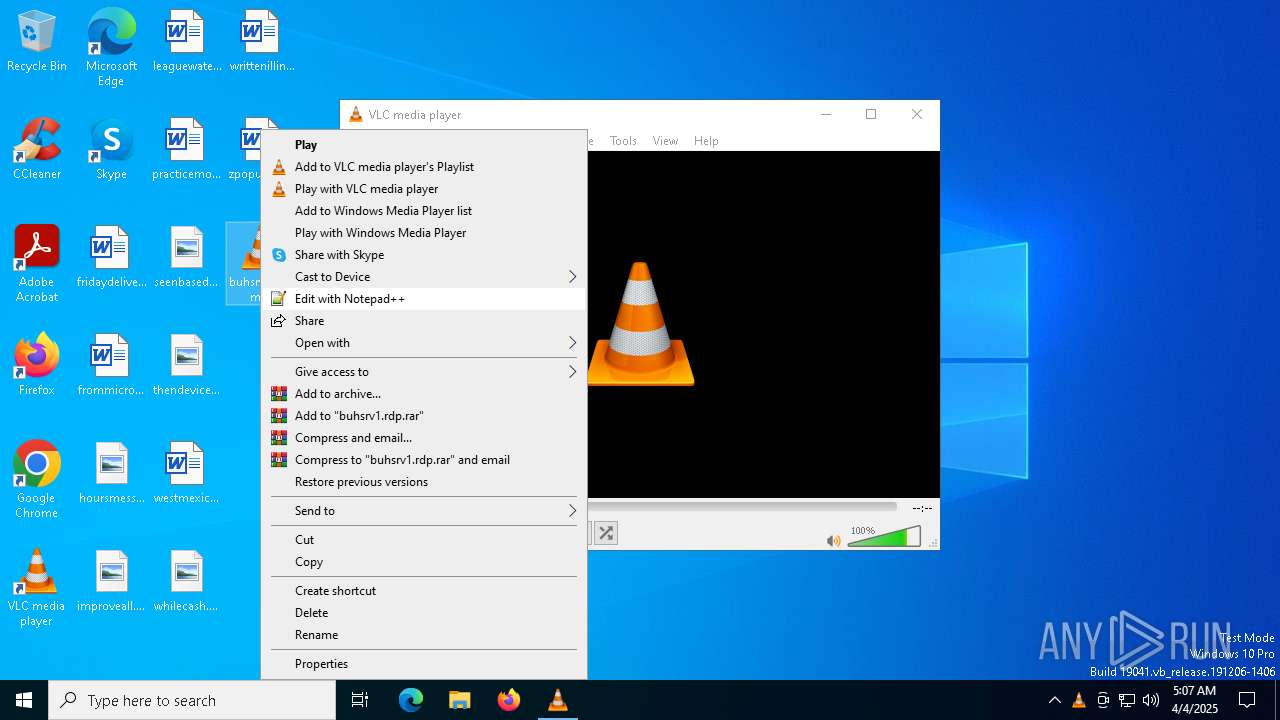
Task: Open Task View from the taskbar
Action: (x=360, y=700)
